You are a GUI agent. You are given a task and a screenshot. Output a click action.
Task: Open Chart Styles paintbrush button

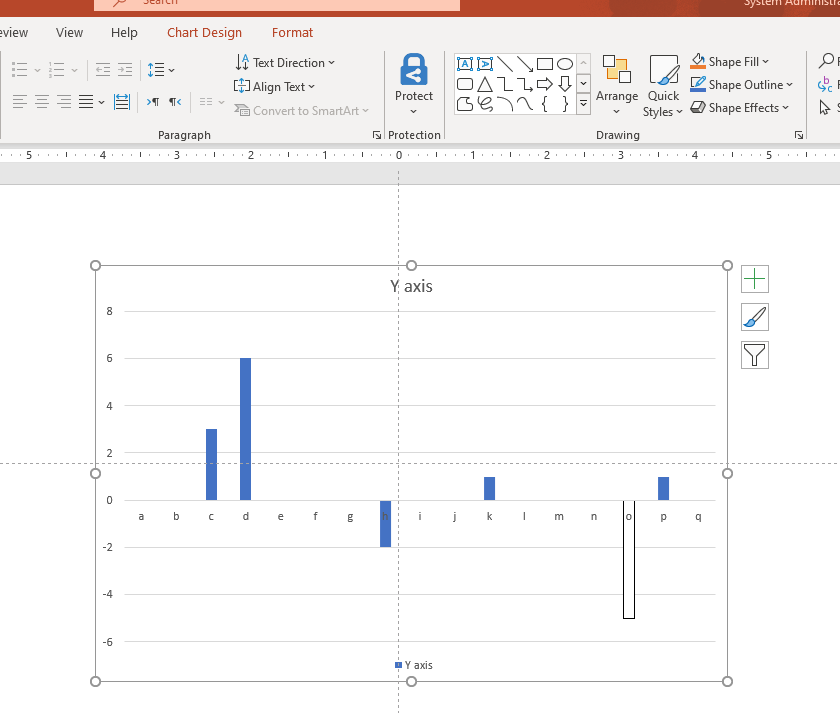point(755,317)
